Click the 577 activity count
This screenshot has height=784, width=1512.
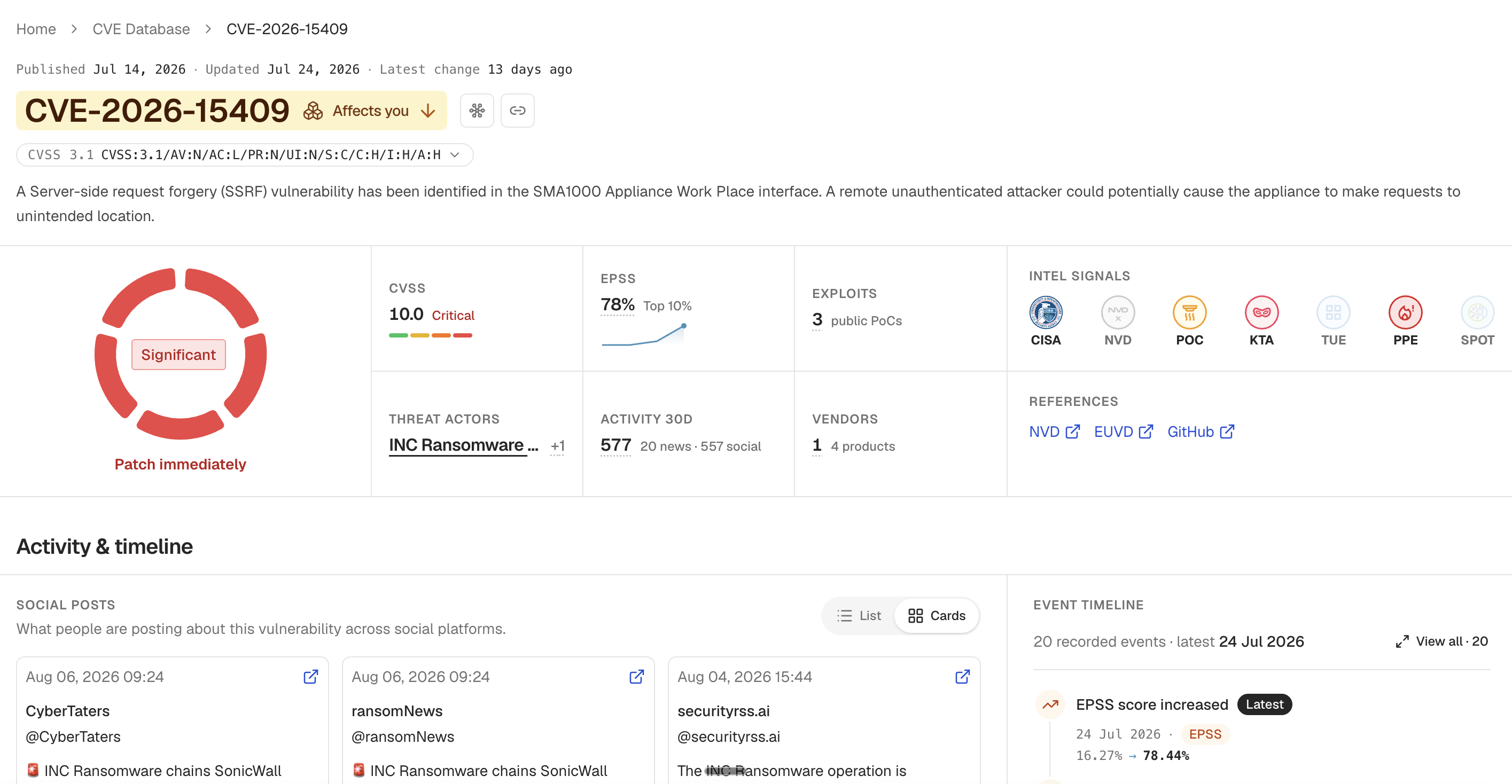click(615, 445)
